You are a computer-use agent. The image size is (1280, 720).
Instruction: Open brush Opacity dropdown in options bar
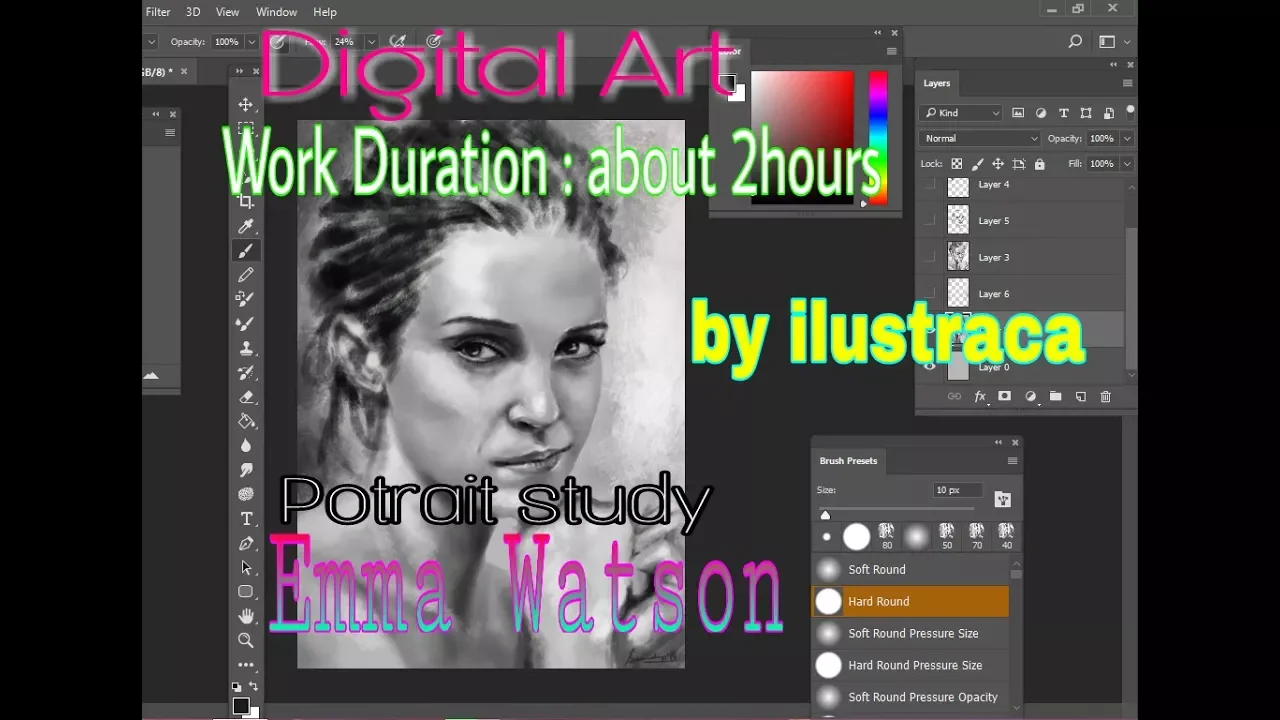[252, 42]
